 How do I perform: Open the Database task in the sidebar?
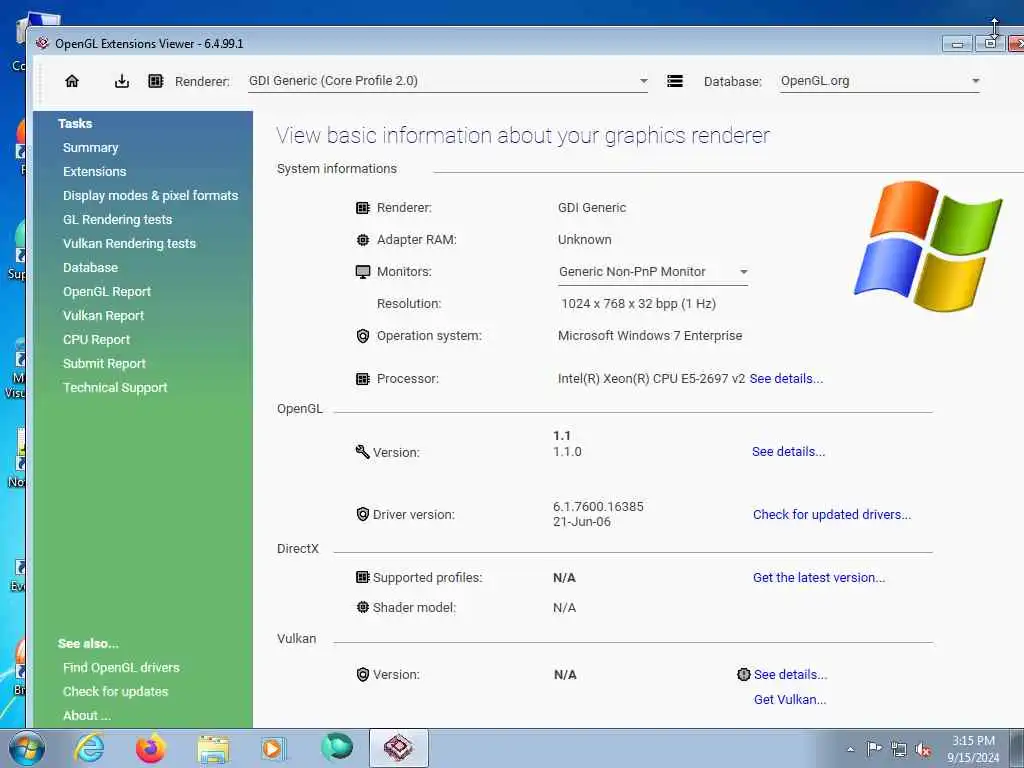[x=91, y=267]
